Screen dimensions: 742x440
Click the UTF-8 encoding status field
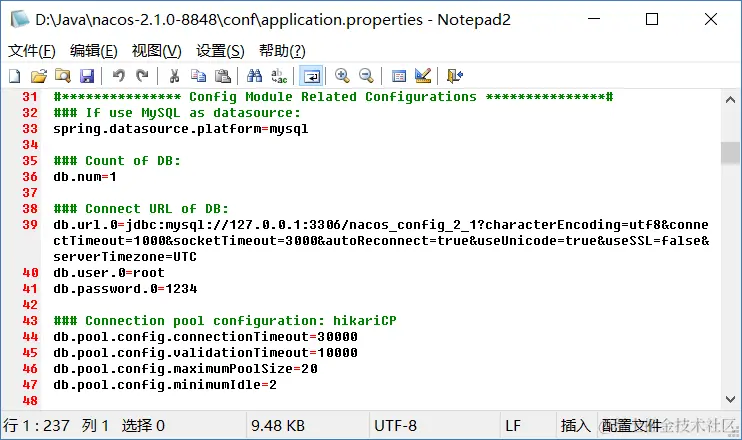click(x=434, y=425)
